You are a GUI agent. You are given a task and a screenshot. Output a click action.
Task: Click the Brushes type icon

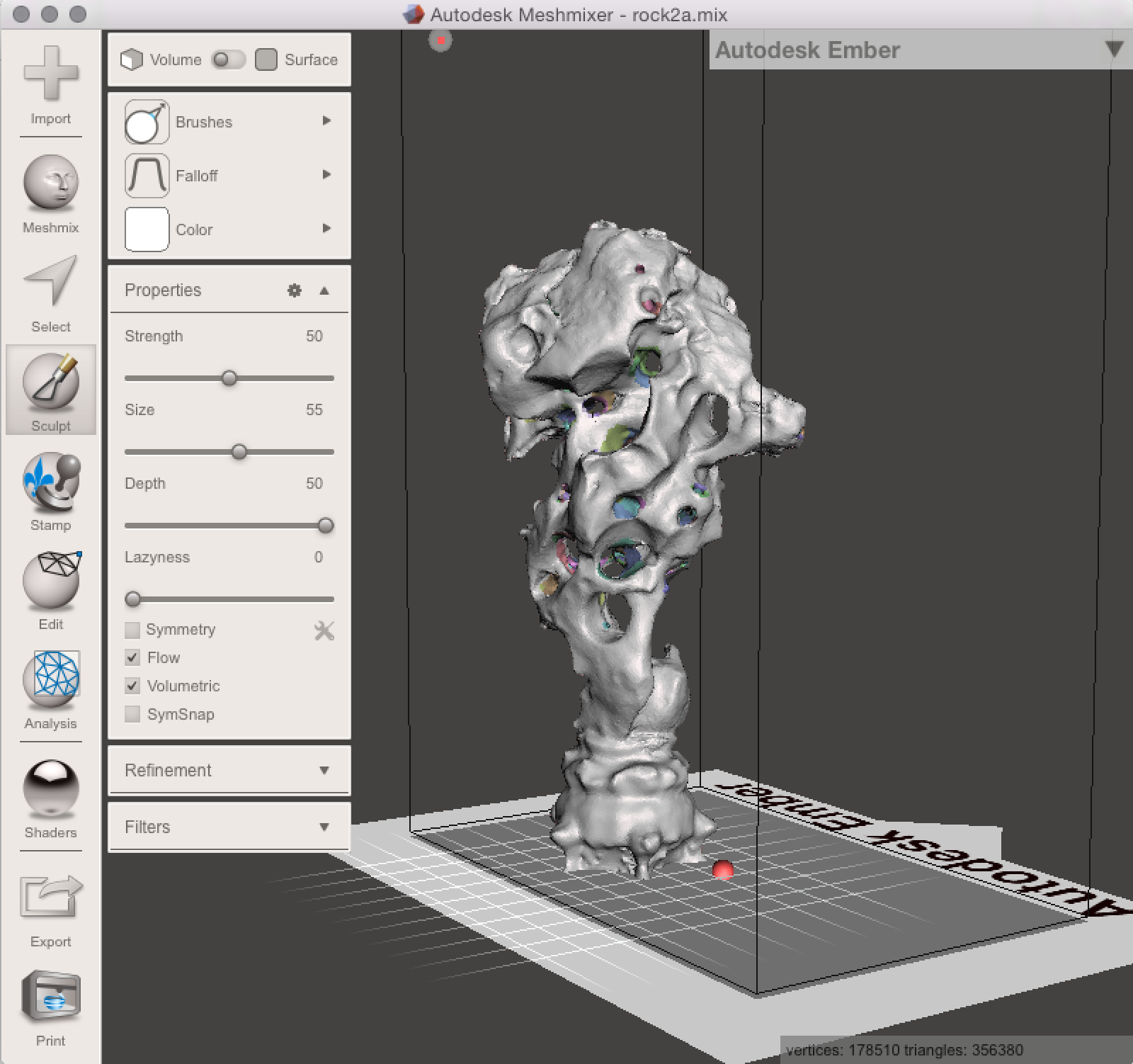[147, 122]
